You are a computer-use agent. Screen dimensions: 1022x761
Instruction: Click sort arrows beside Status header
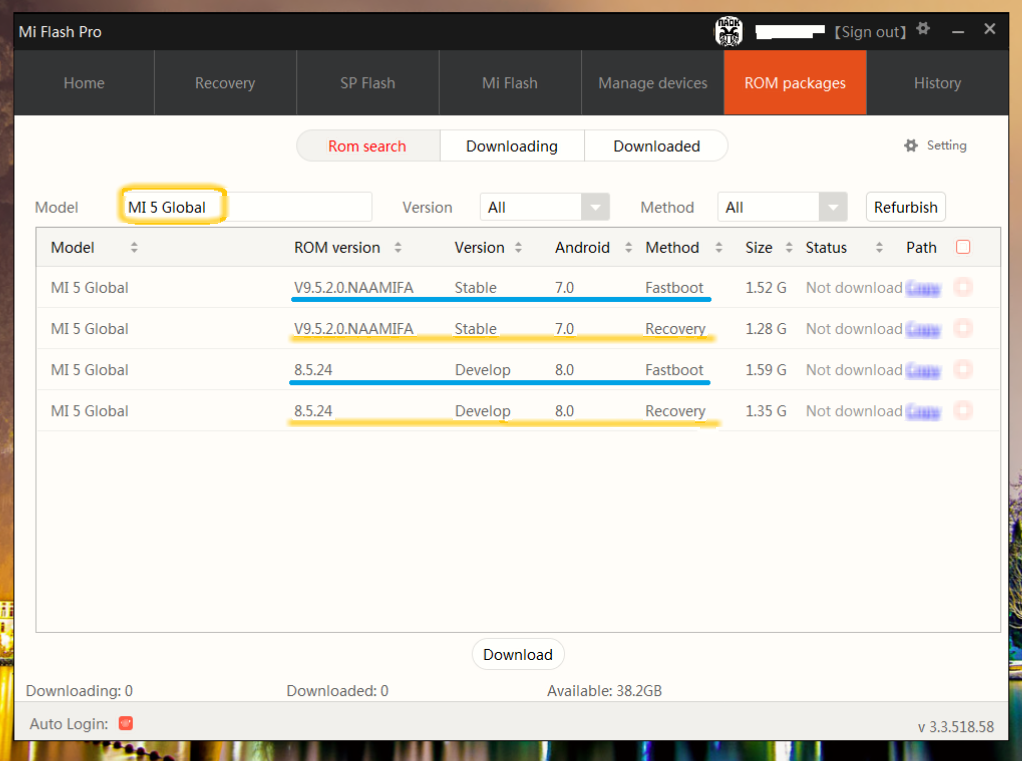[x=879, y=248]
